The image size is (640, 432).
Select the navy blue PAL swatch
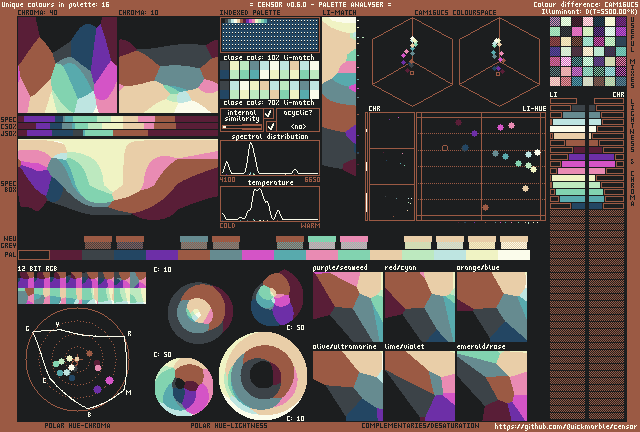[130, 255]
